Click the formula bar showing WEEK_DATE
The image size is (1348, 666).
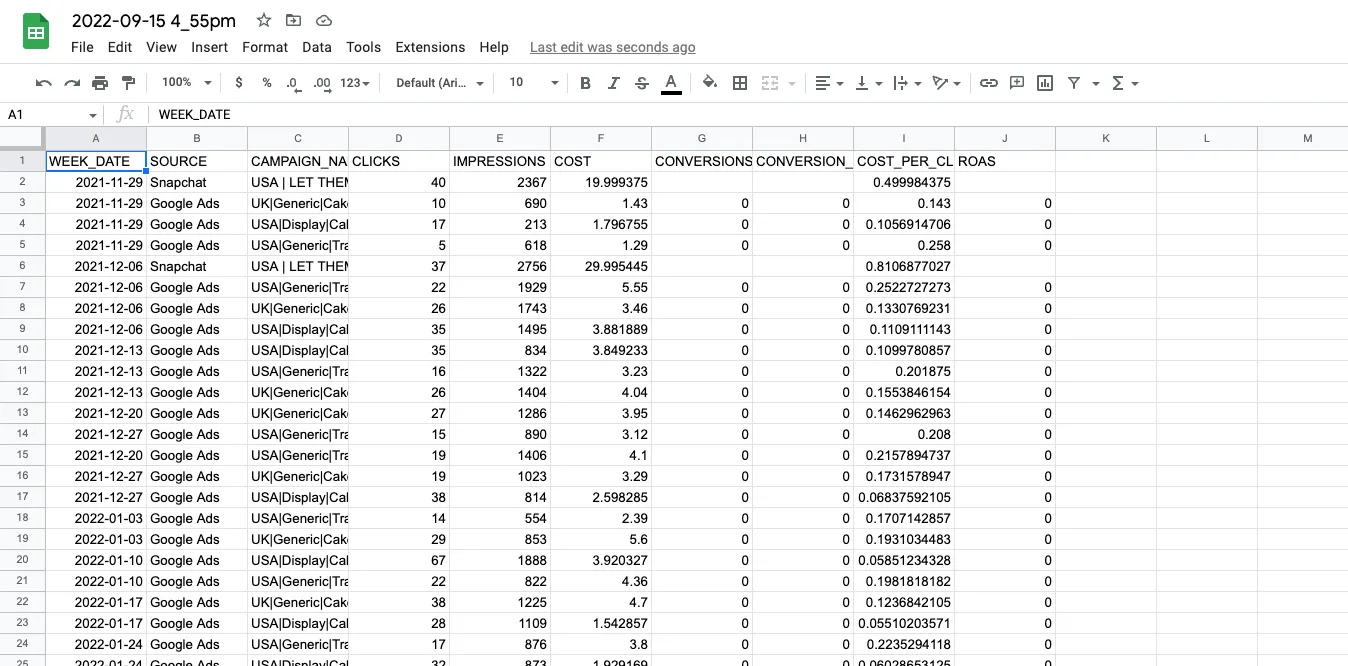pos(750,115)
